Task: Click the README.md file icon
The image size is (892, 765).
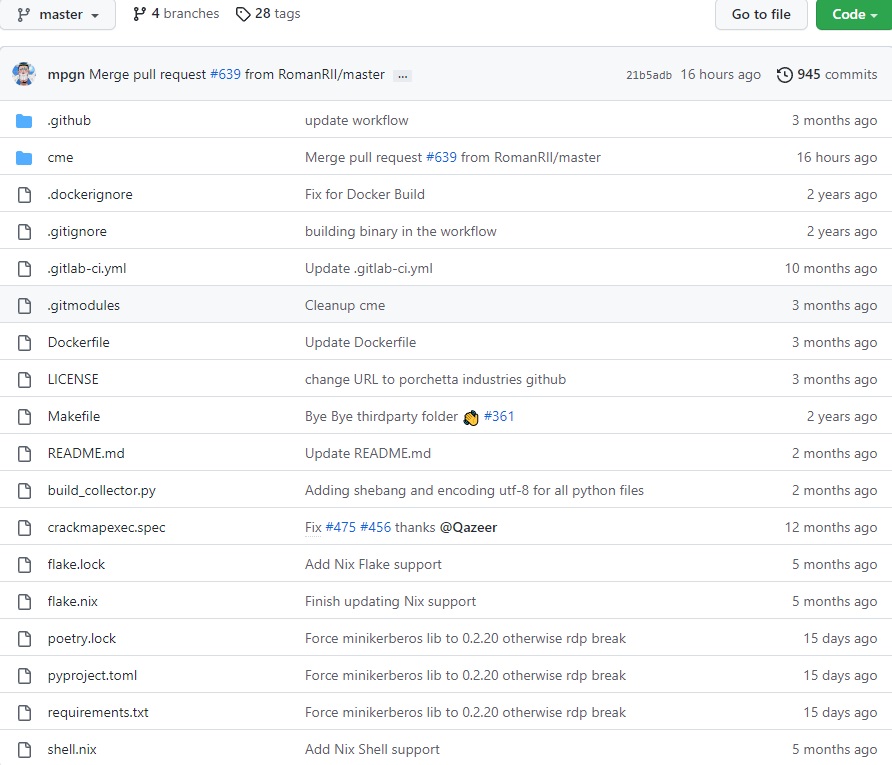Action: coord(24,453)
